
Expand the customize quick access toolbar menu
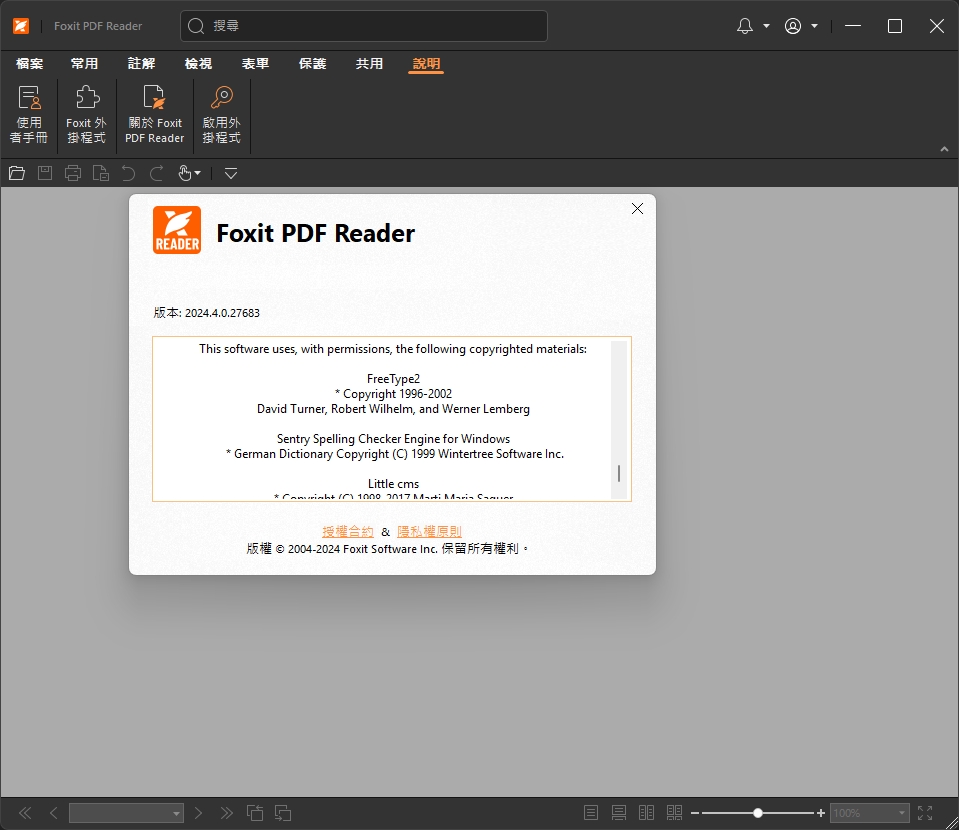[231, 174]
